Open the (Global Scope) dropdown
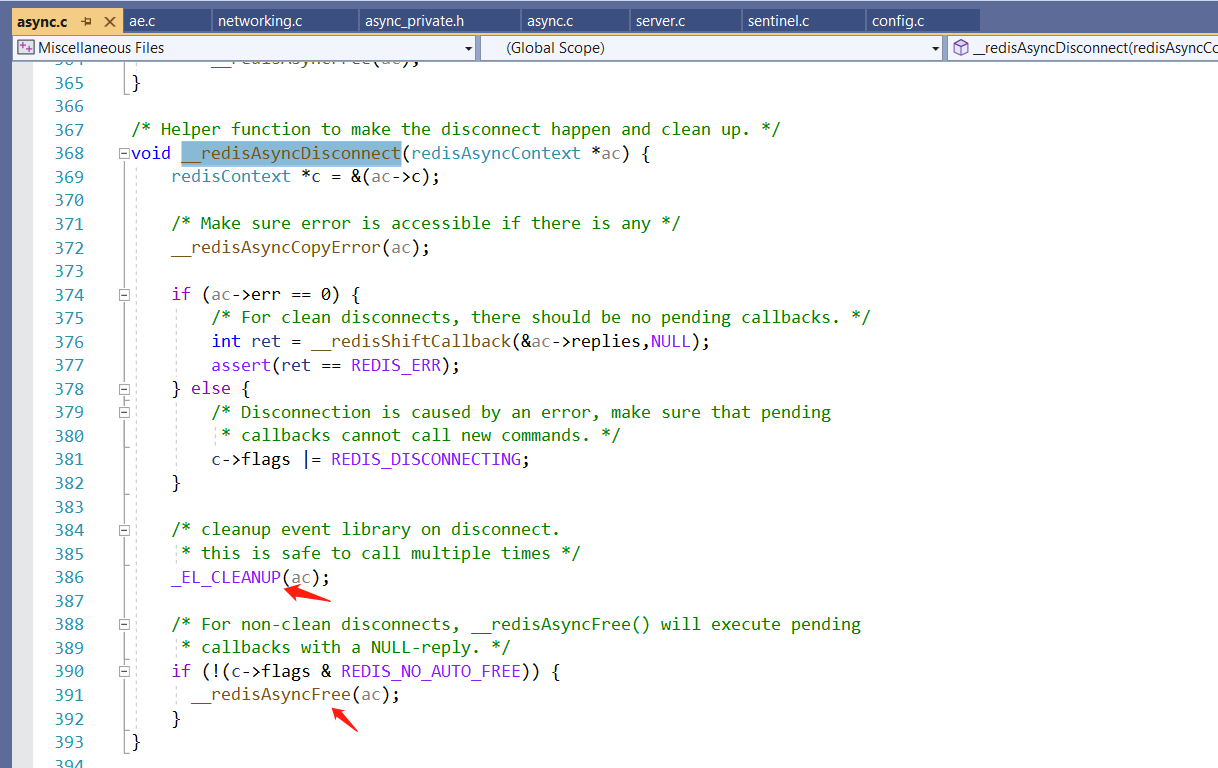The height and width of the screenshot is (768, 1218). 934,47
